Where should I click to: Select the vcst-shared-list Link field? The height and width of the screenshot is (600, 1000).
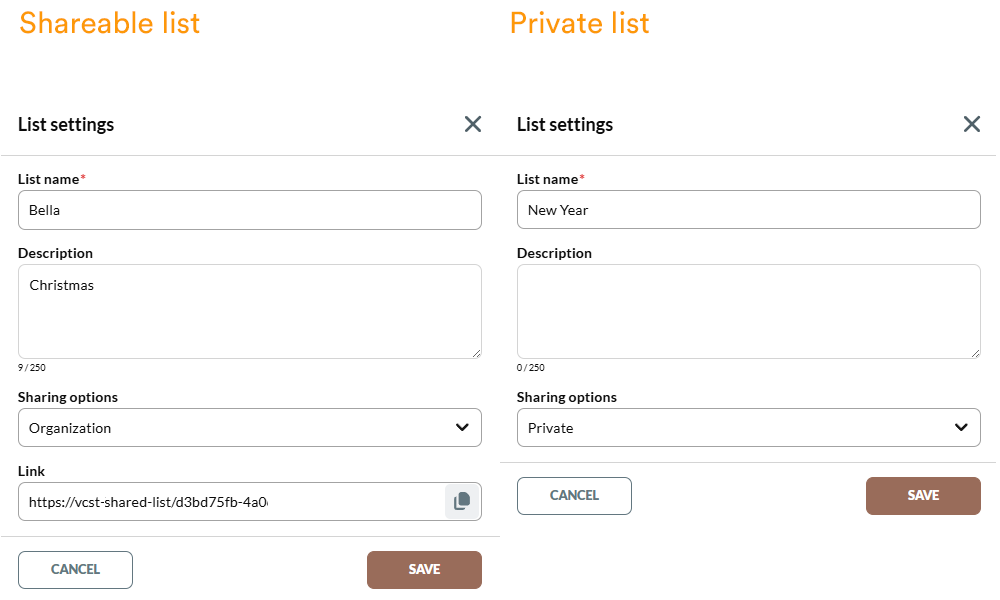(x=230, y=502)
